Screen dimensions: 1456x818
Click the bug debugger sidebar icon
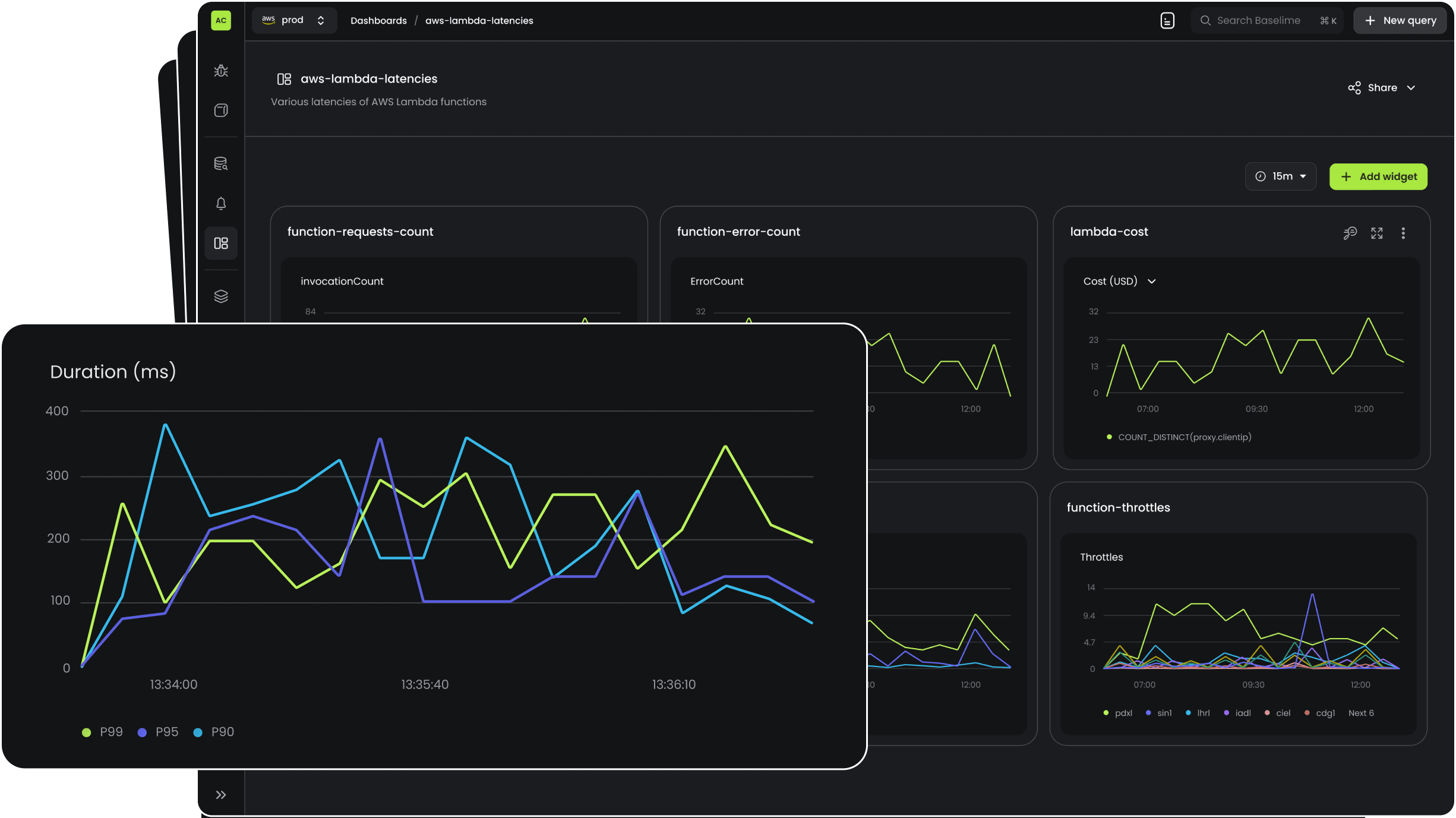pyautogui.click(x=221, y=71)
